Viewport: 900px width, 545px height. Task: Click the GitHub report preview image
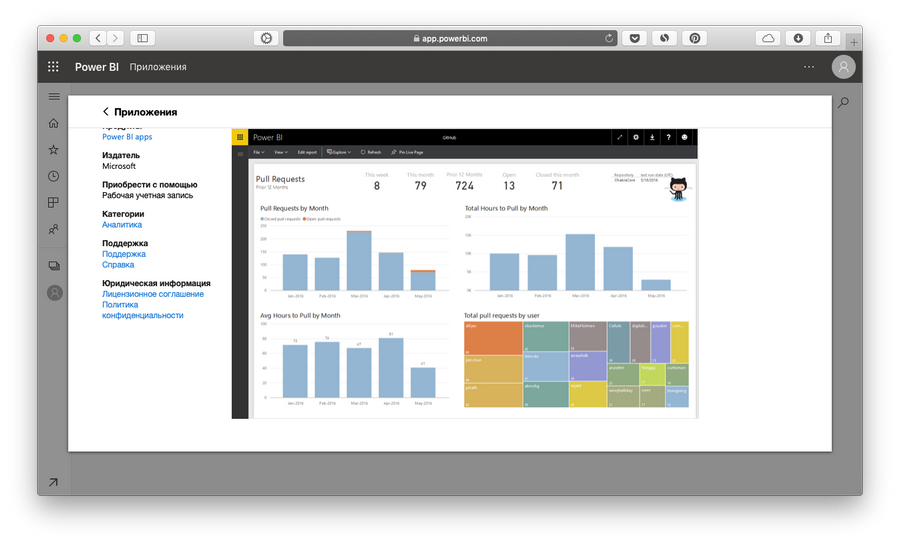pos(464,273)
